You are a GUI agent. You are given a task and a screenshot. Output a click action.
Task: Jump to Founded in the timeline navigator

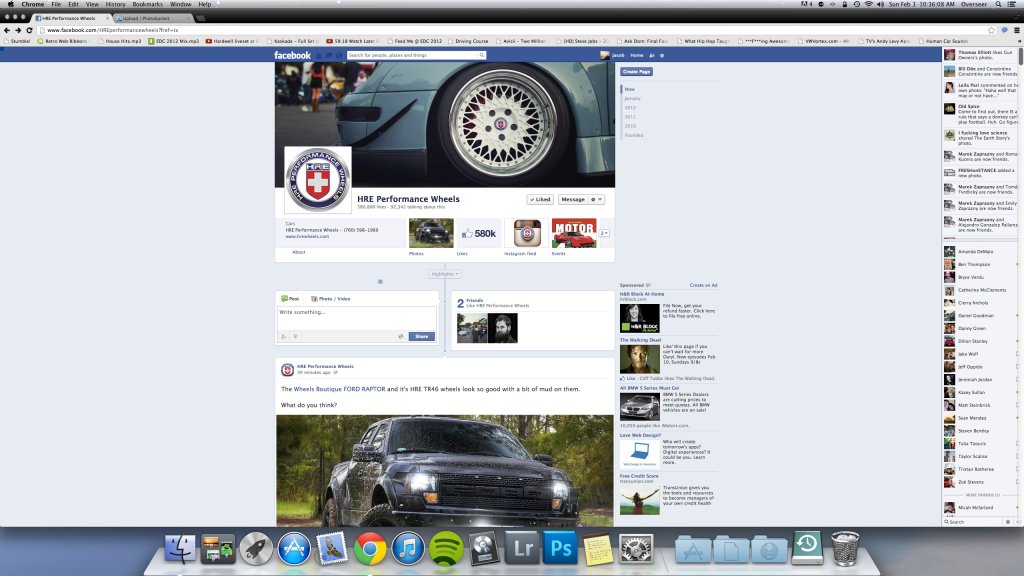click(x=633, y=135)
